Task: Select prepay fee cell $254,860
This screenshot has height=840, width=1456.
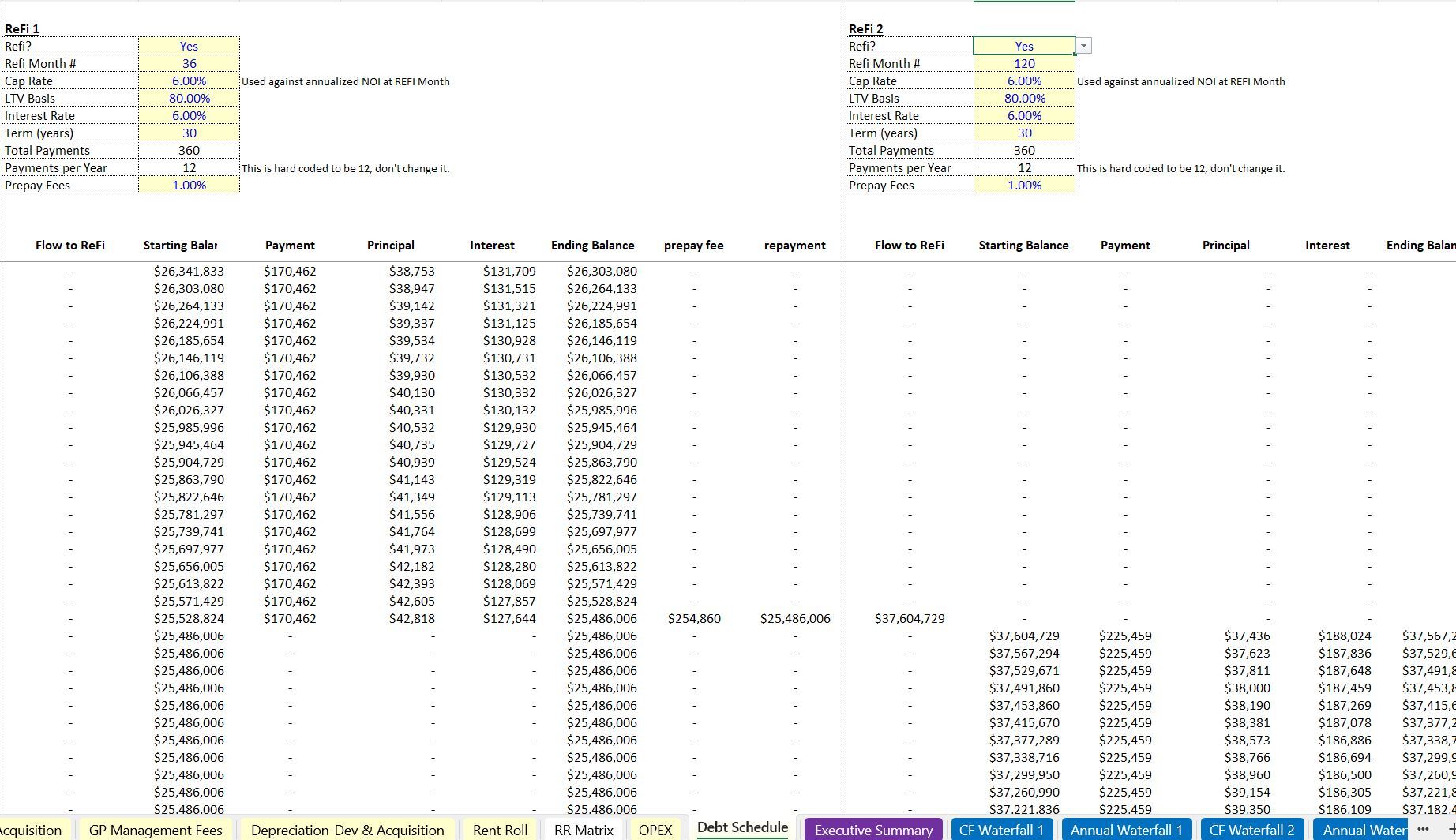Action: coord(694,618)
